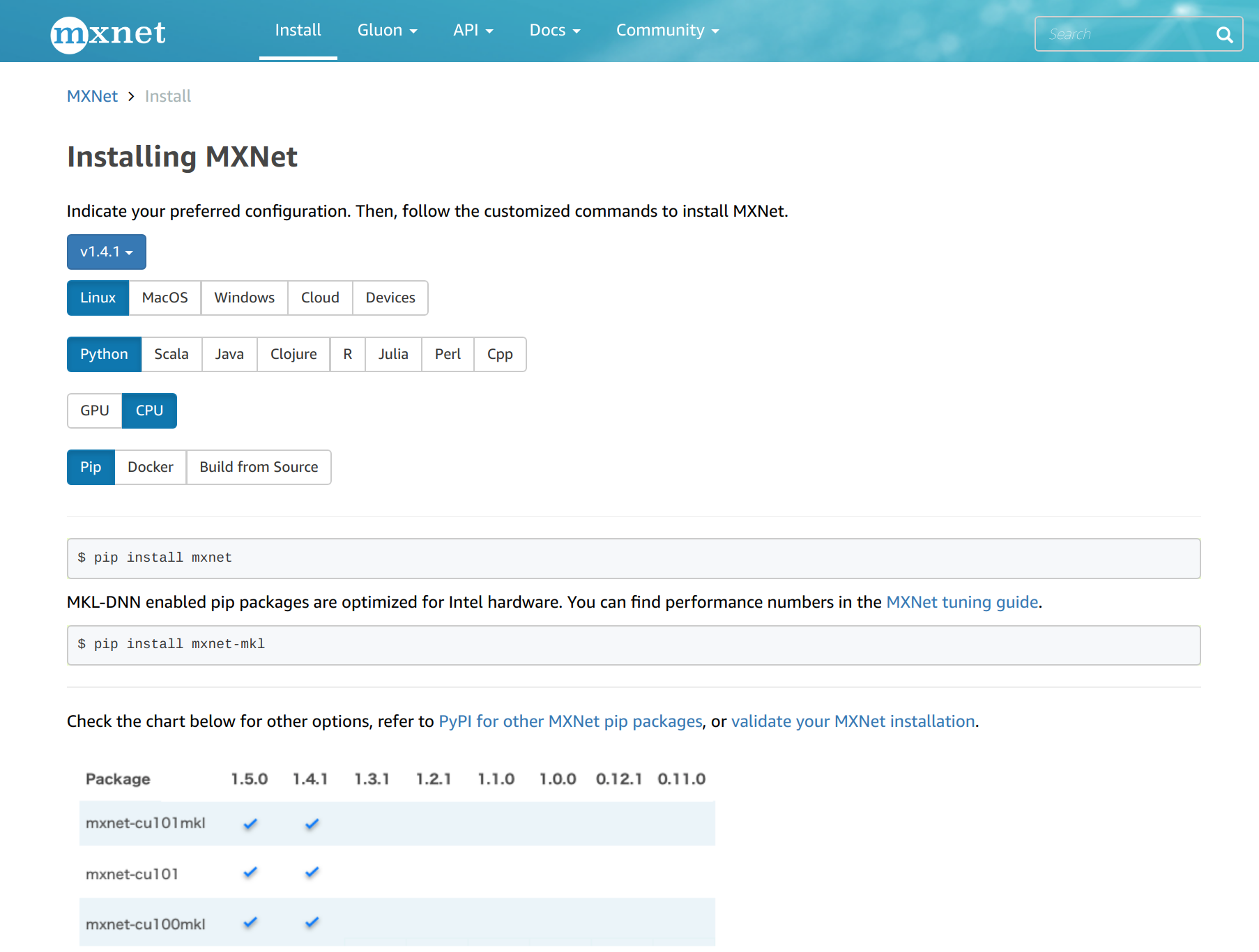The height and width of the screenshot is (952, 1259).
Task: Click the 1.5.0 checkmark for mxnet-cu100mkl
Action: click(x=250, y=922)
